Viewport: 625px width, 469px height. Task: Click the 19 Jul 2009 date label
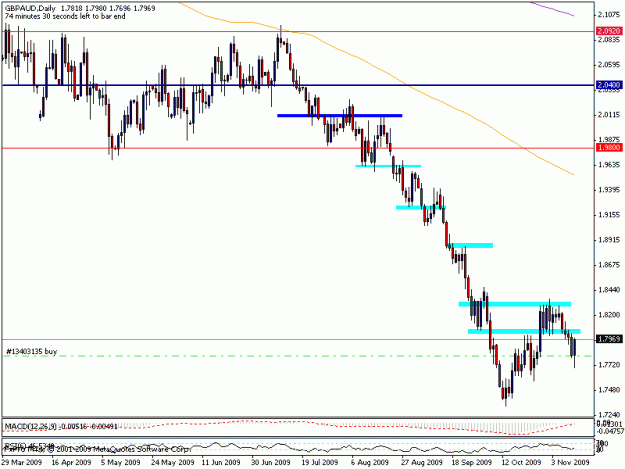click(x=320, y=462)
